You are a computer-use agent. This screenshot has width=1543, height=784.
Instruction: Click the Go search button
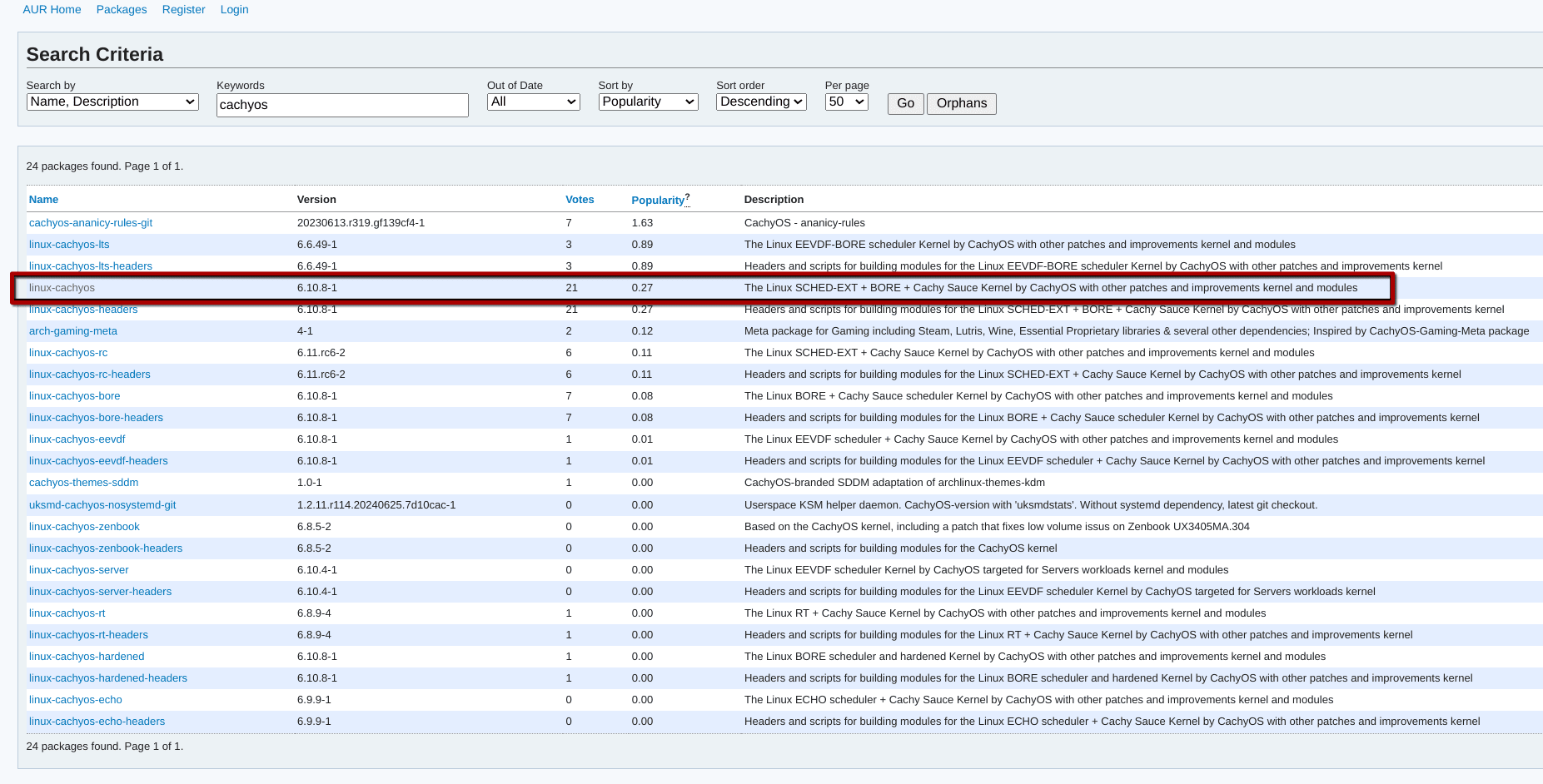click(x=905, y=103)
